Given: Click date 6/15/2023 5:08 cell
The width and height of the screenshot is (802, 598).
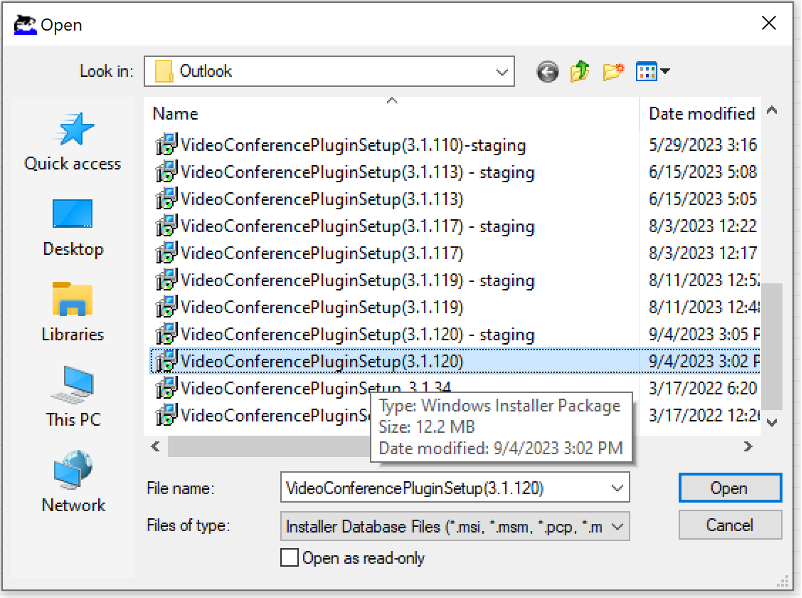Looking at the screenshot, I should pos(703,172).
